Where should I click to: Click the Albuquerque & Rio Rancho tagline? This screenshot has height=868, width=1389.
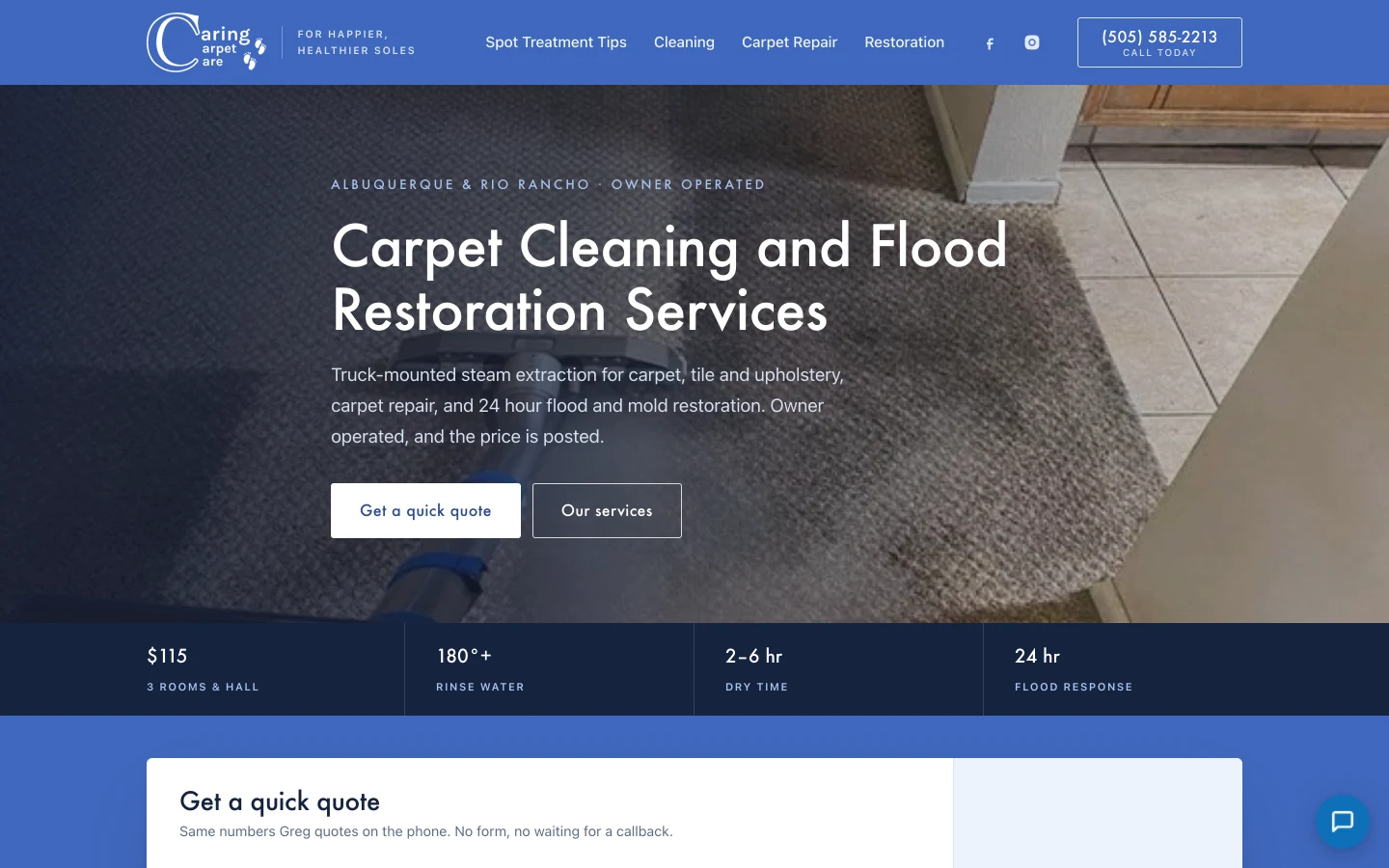coord(548,184)
